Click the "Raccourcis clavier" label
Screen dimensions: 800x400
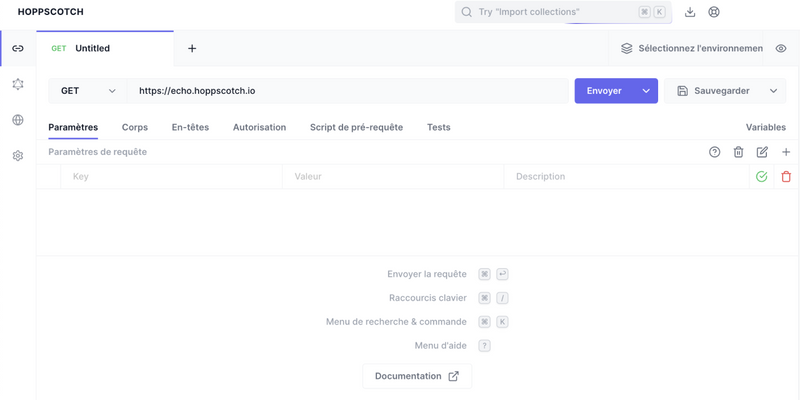[x=428, y=298]
